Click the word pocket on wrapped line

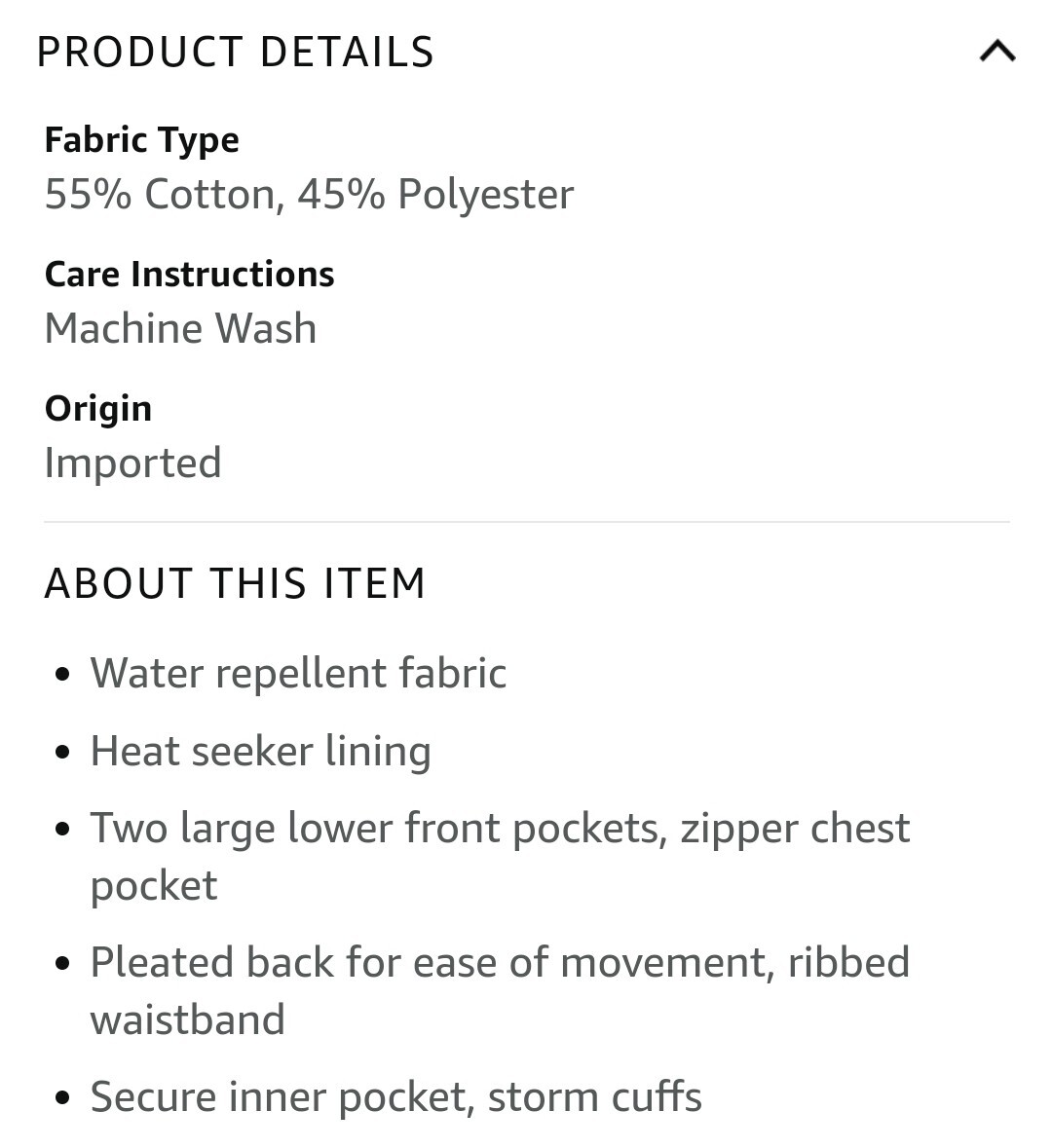tap(154, 887)
